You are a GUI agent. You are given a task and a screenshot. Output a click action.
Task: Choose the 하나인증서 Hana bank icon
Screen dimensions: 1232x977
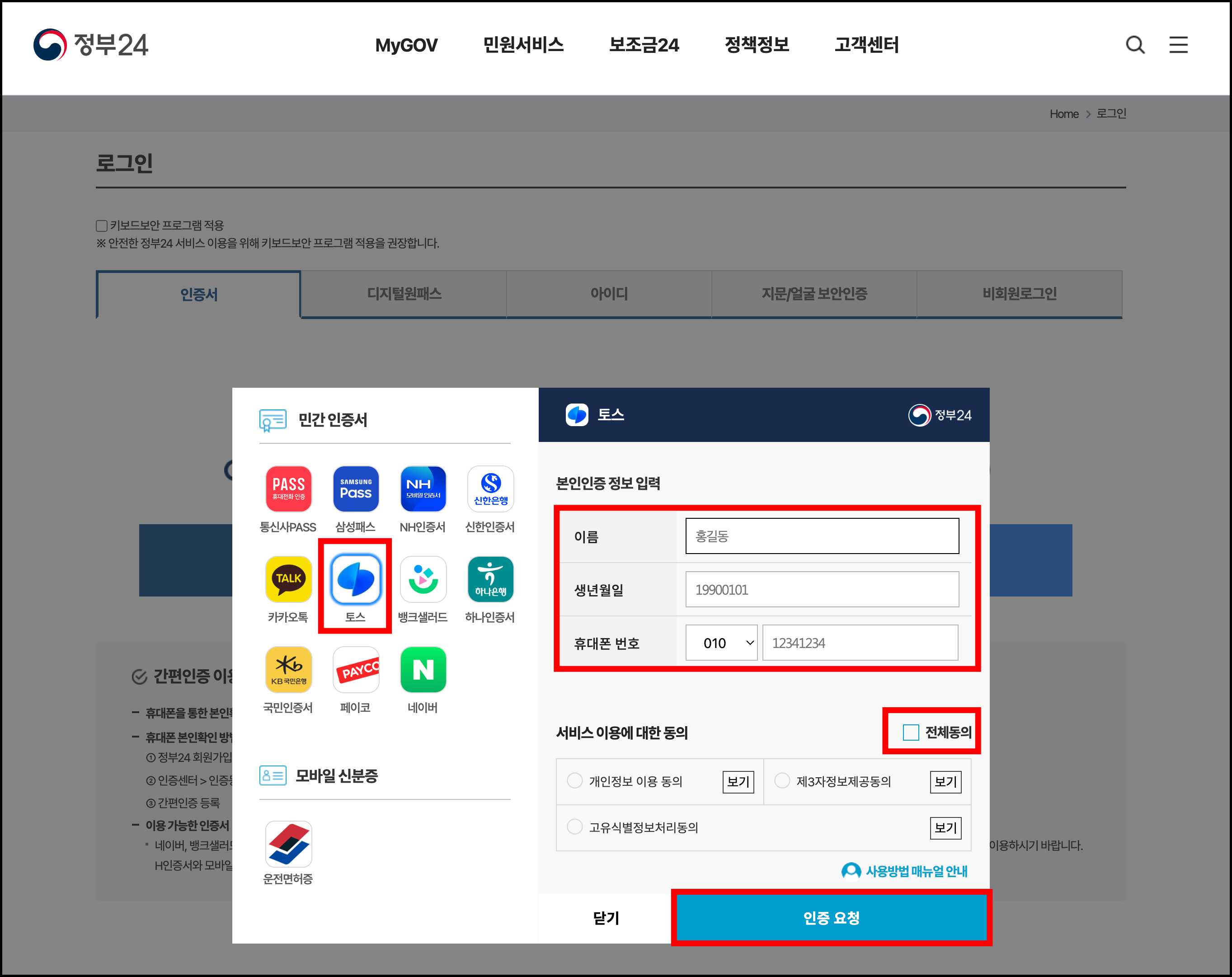click(490, 579)
